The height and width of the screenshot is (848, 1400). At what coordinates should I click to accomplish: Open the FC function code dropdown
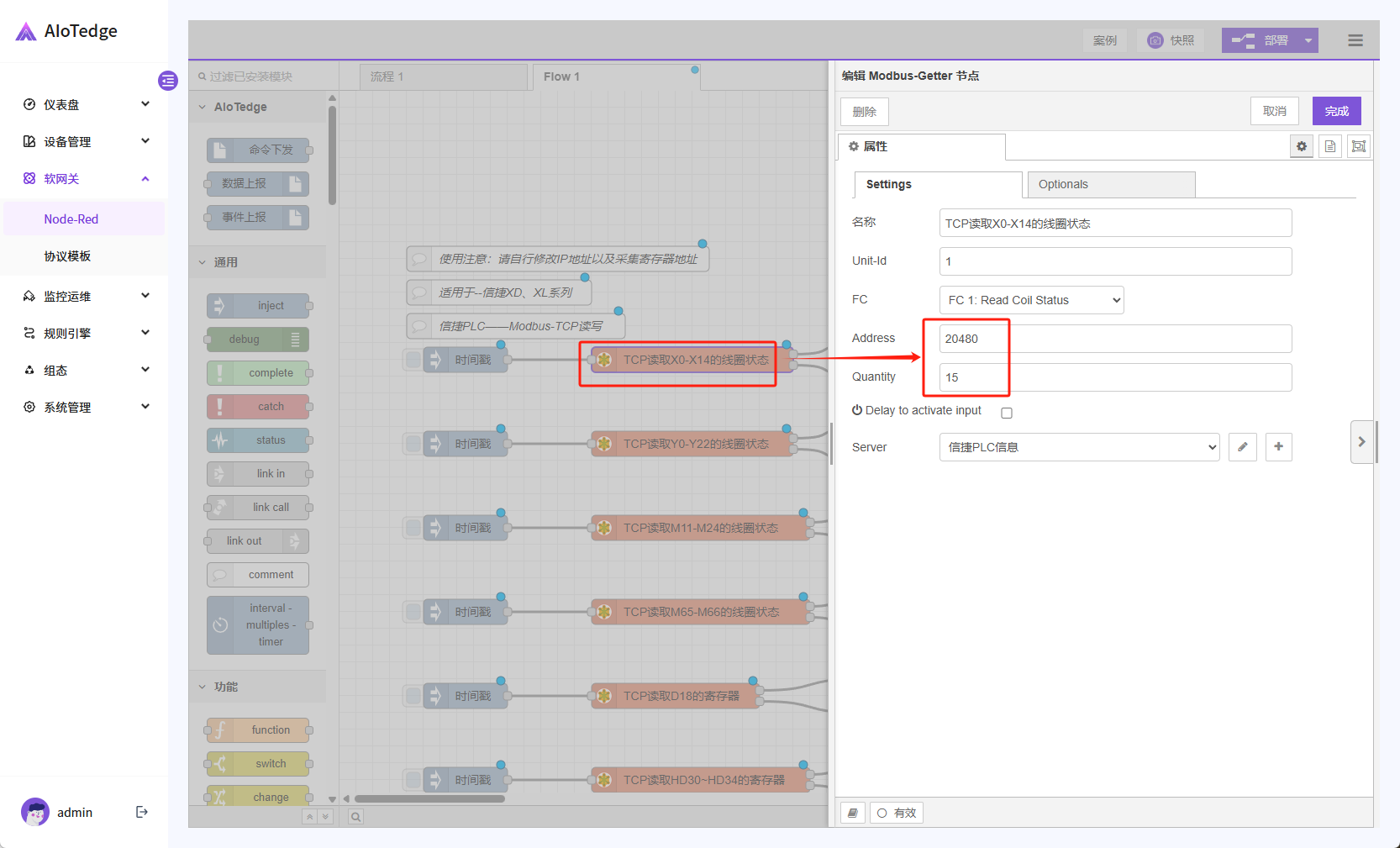point(1031,300)
